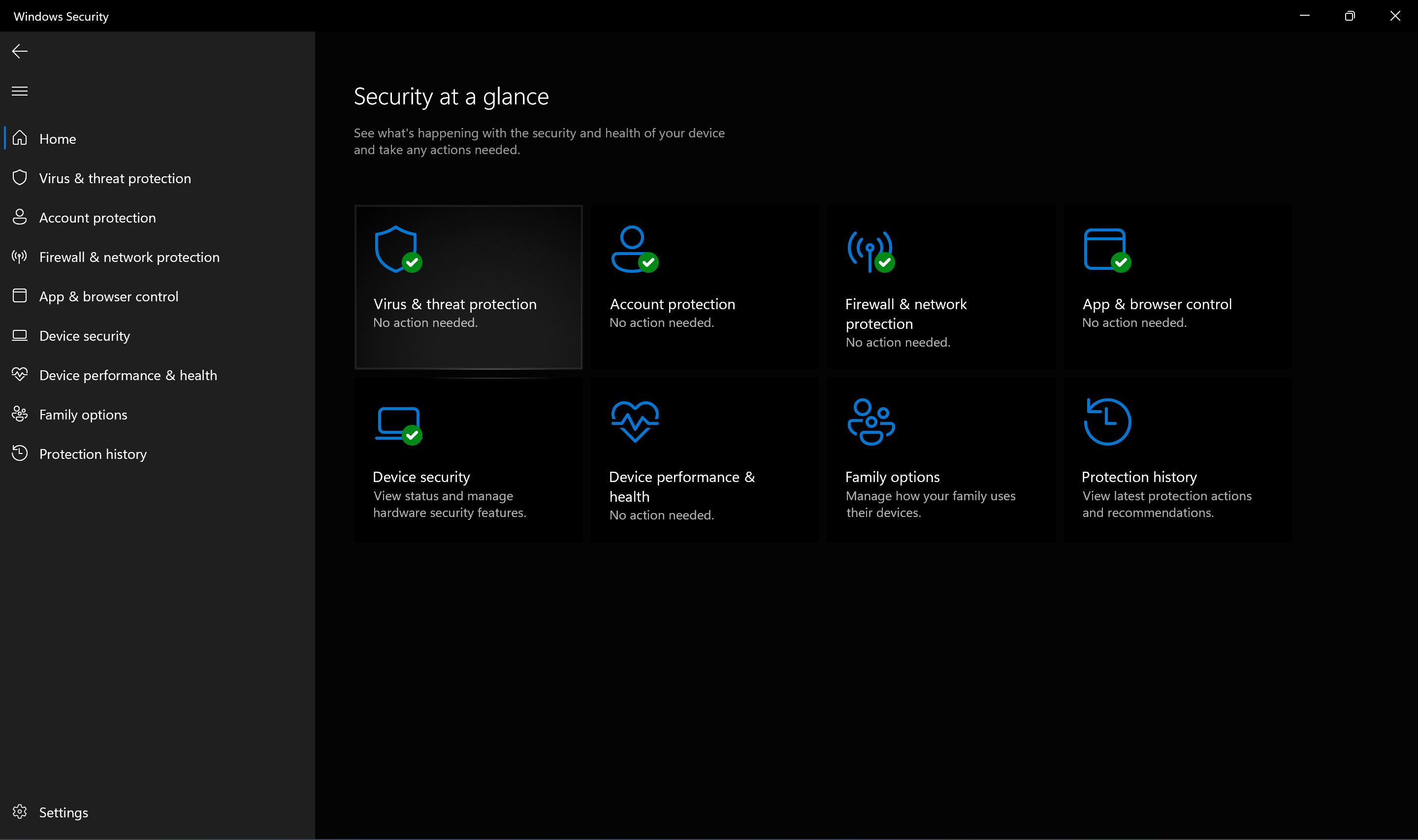Open the Device performance & health card title

[682, 487]
